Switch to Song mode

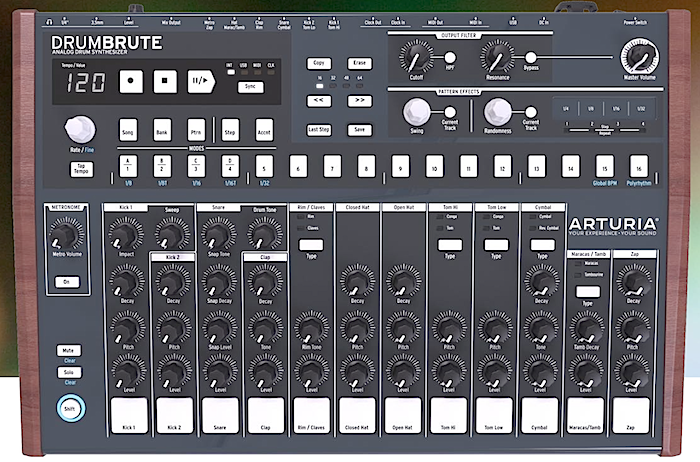tap(128, 131)
